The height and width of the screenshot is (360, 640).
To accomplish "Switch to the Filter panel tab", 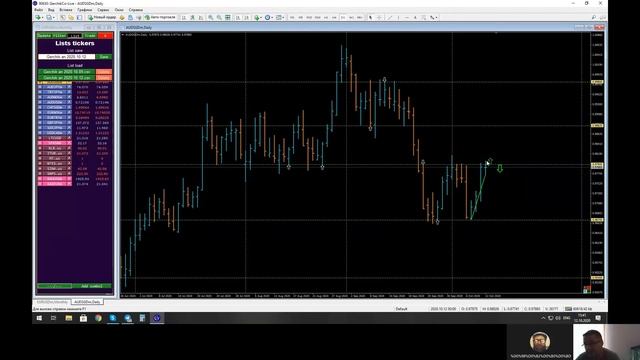I will coord(59,36).
